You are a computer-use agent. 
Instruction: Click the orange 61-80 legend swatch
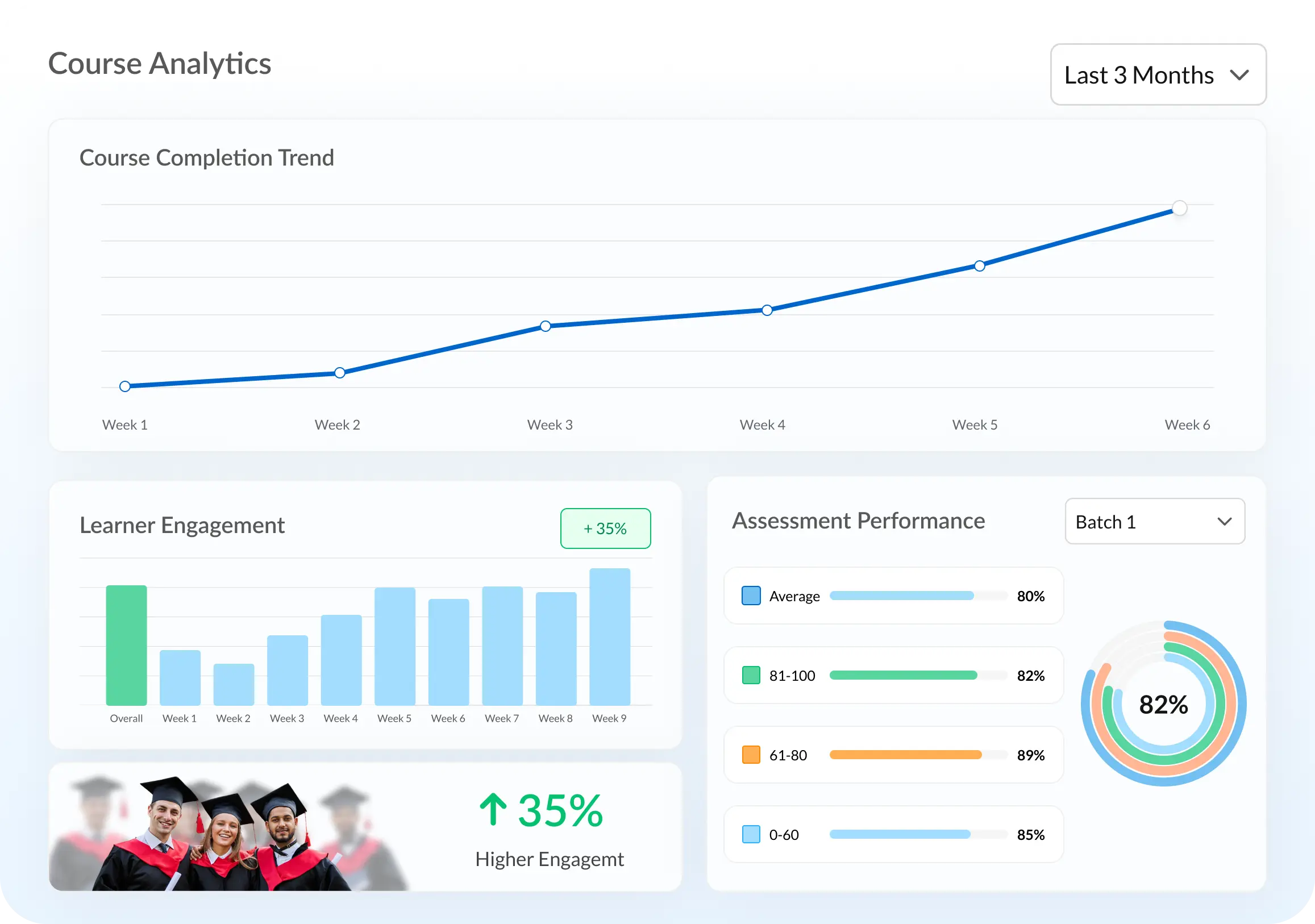click(x=751, y=755)
